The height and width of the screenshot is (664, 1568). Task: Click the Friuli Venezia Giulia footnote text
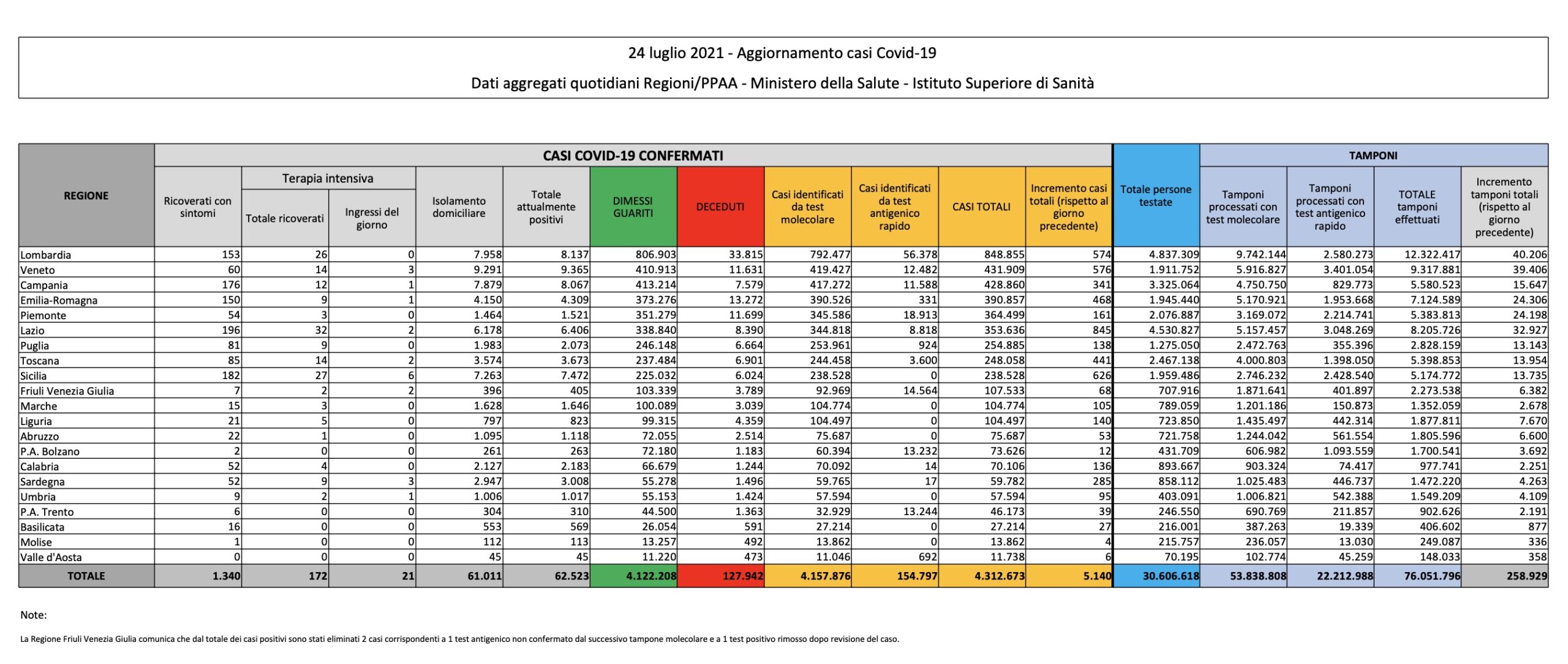pos(459,639)
